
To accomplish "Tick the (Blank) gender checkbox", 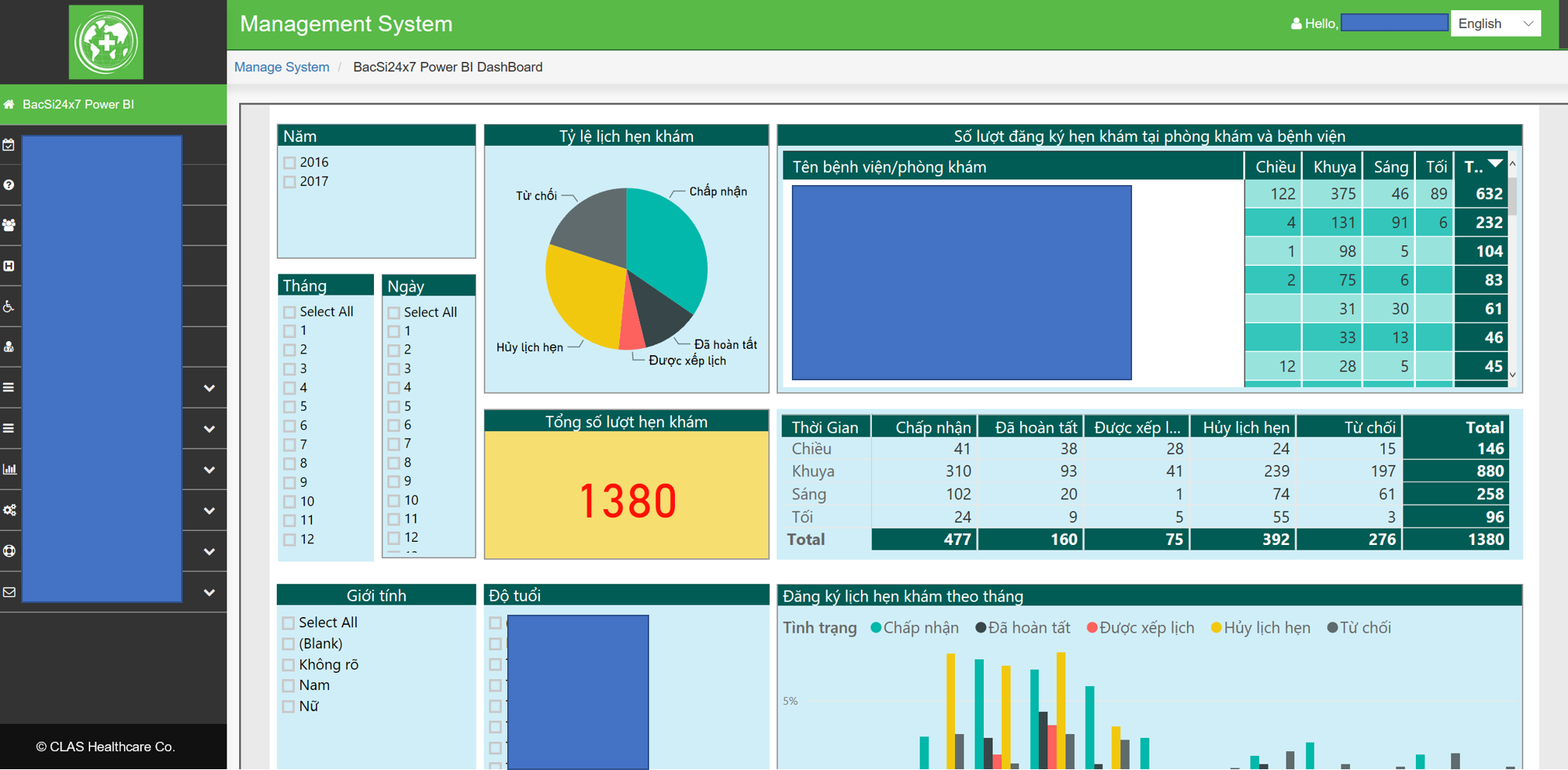I will click(x=289, y=644).
